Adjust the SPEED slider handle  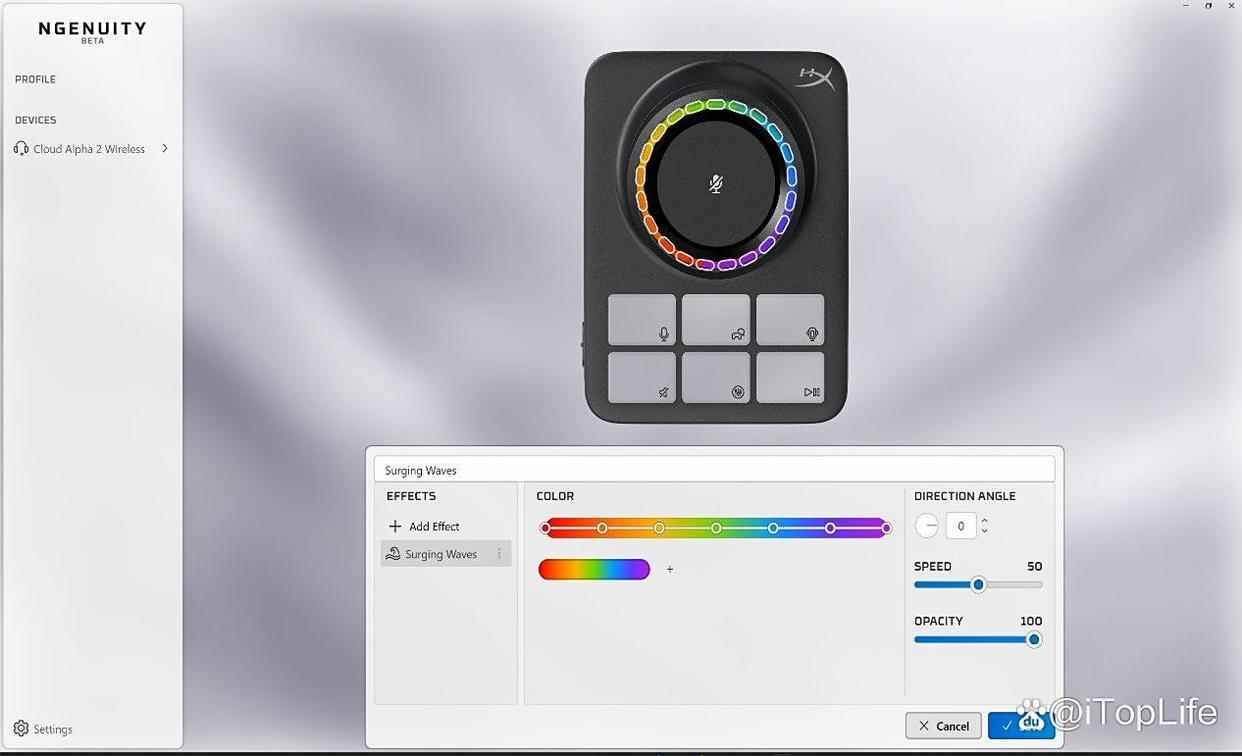[979, 585]
